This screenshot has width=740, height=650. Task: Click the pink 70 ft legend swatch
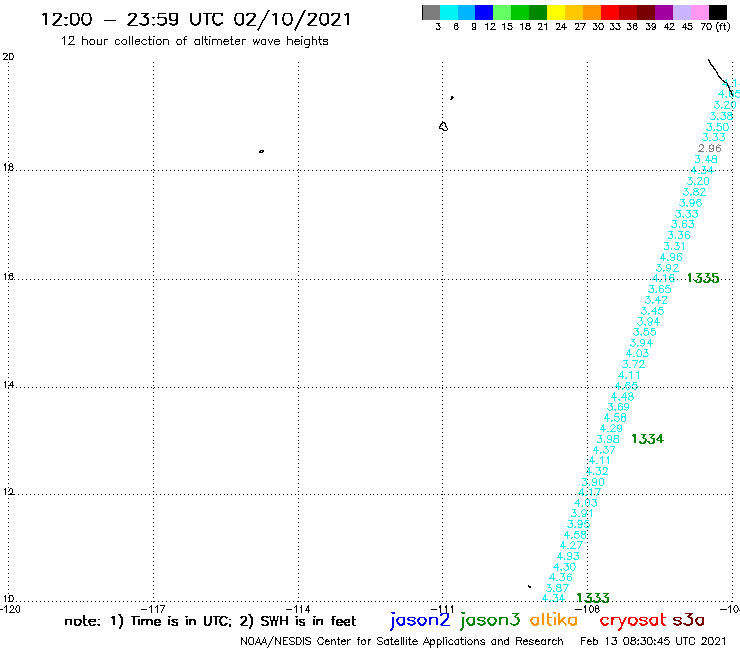click(x=700, y=12)
